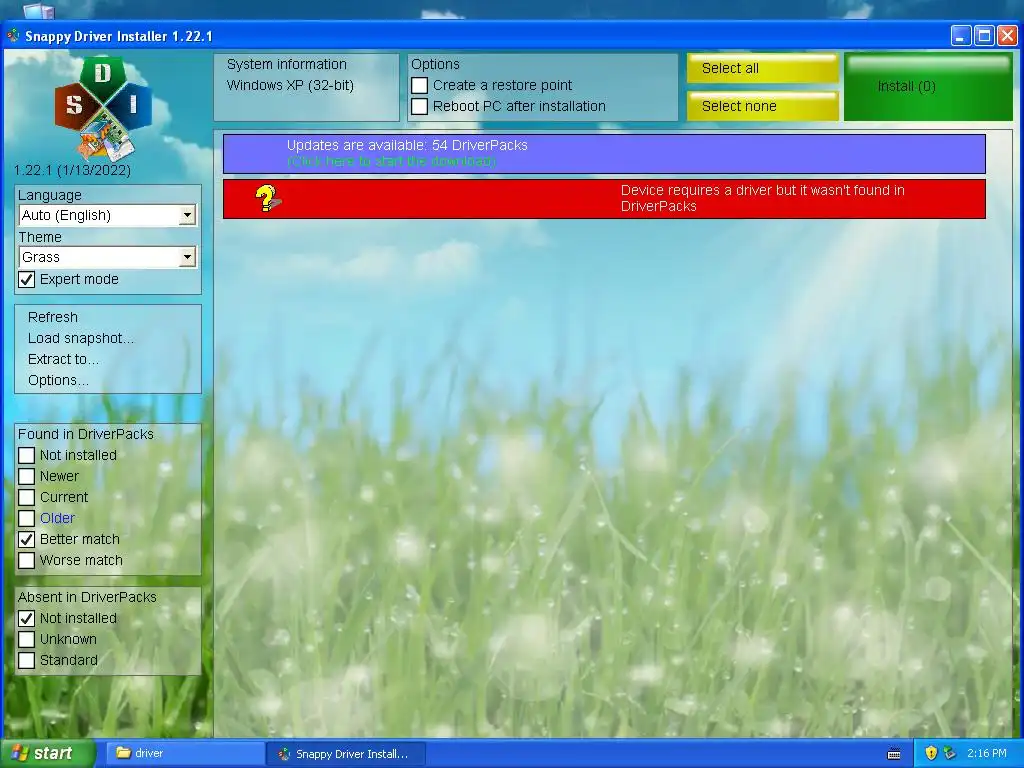Viewport: 1024px width, 768px height.
Task: Click the Snappy Driver Installer title bar icon
Action: tap(12, 36)
